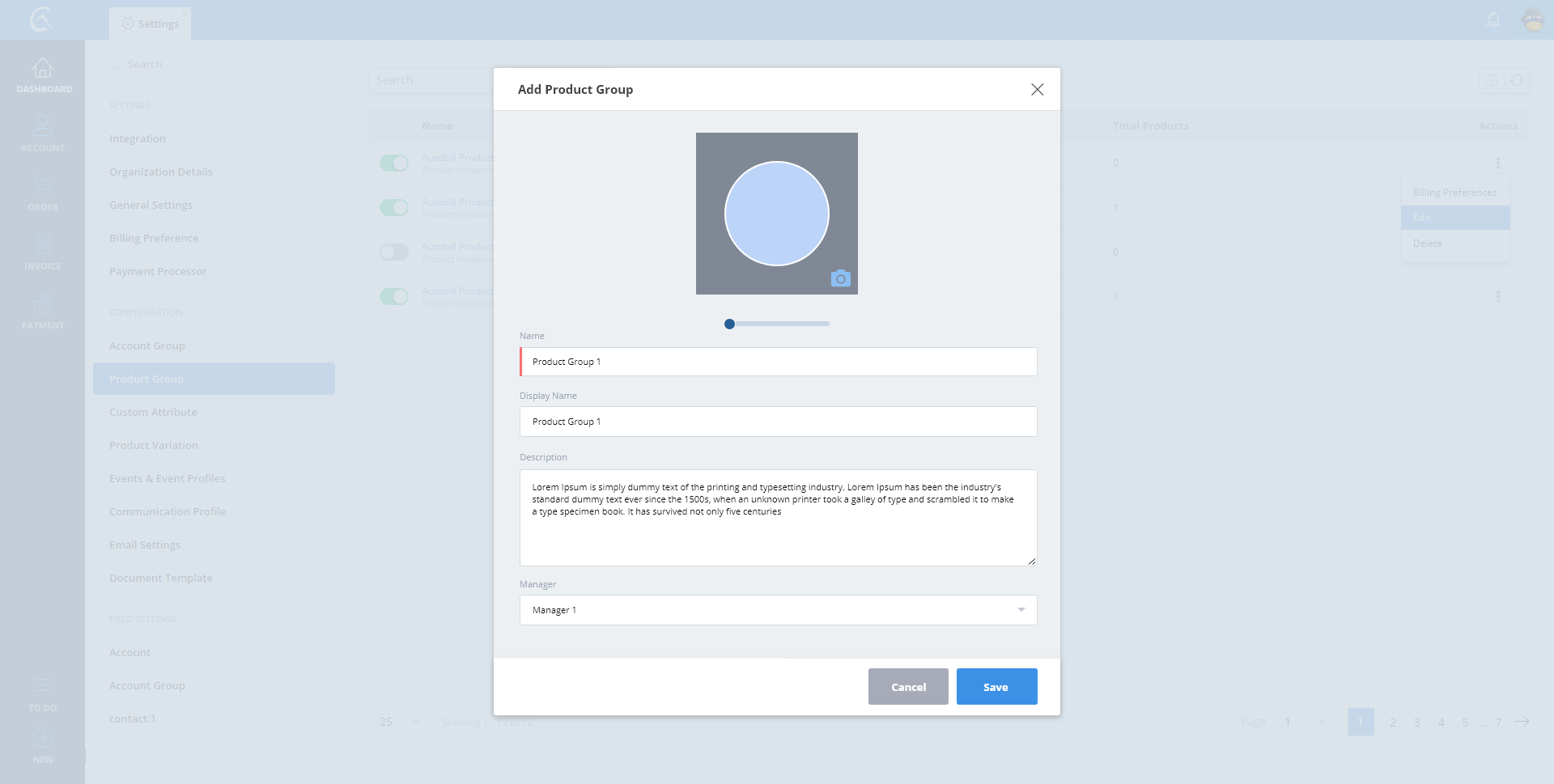Disable the second product group switch

(x=394, y=208)
